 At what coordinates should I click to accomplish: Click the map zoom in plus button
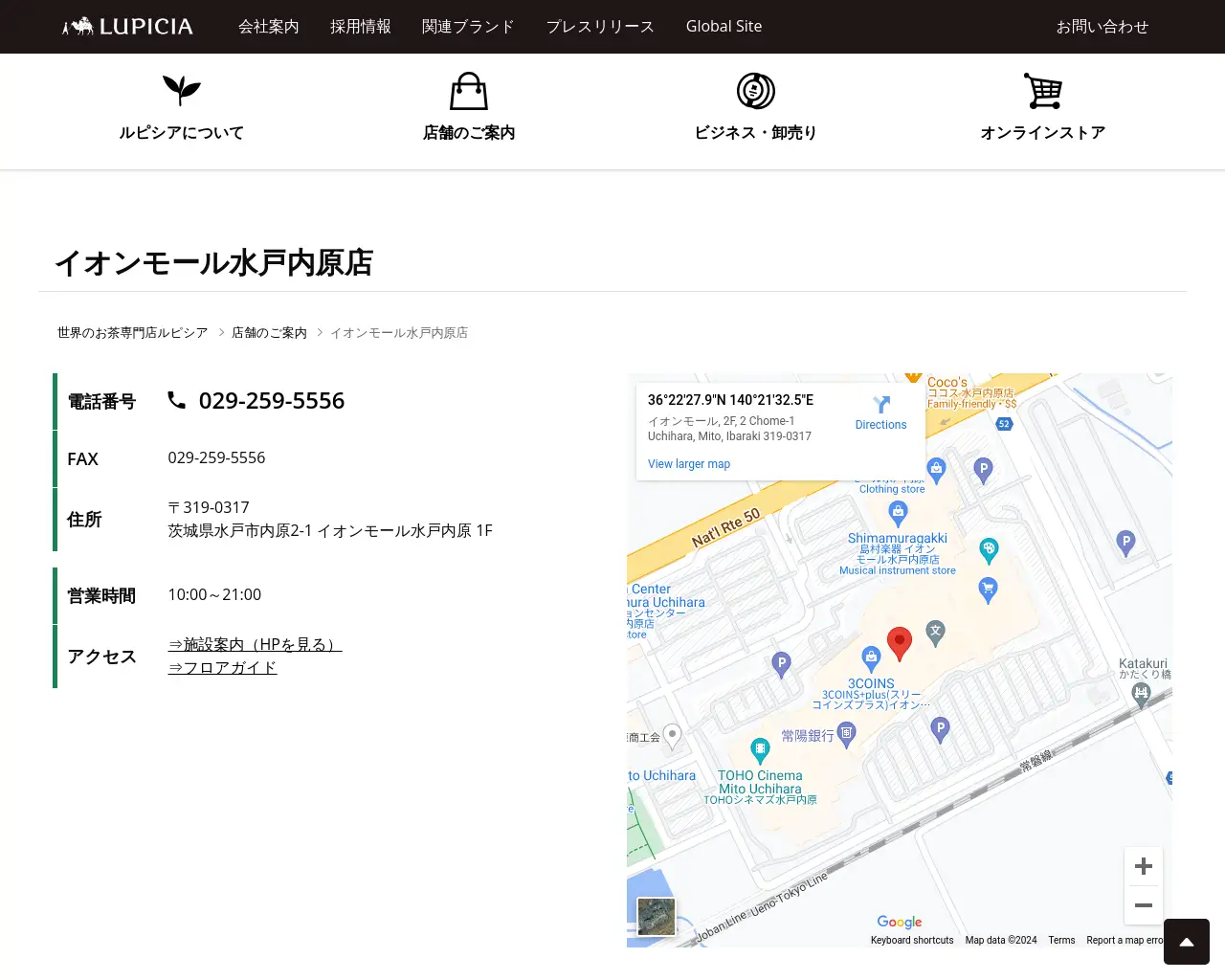tap(1143, 866)
